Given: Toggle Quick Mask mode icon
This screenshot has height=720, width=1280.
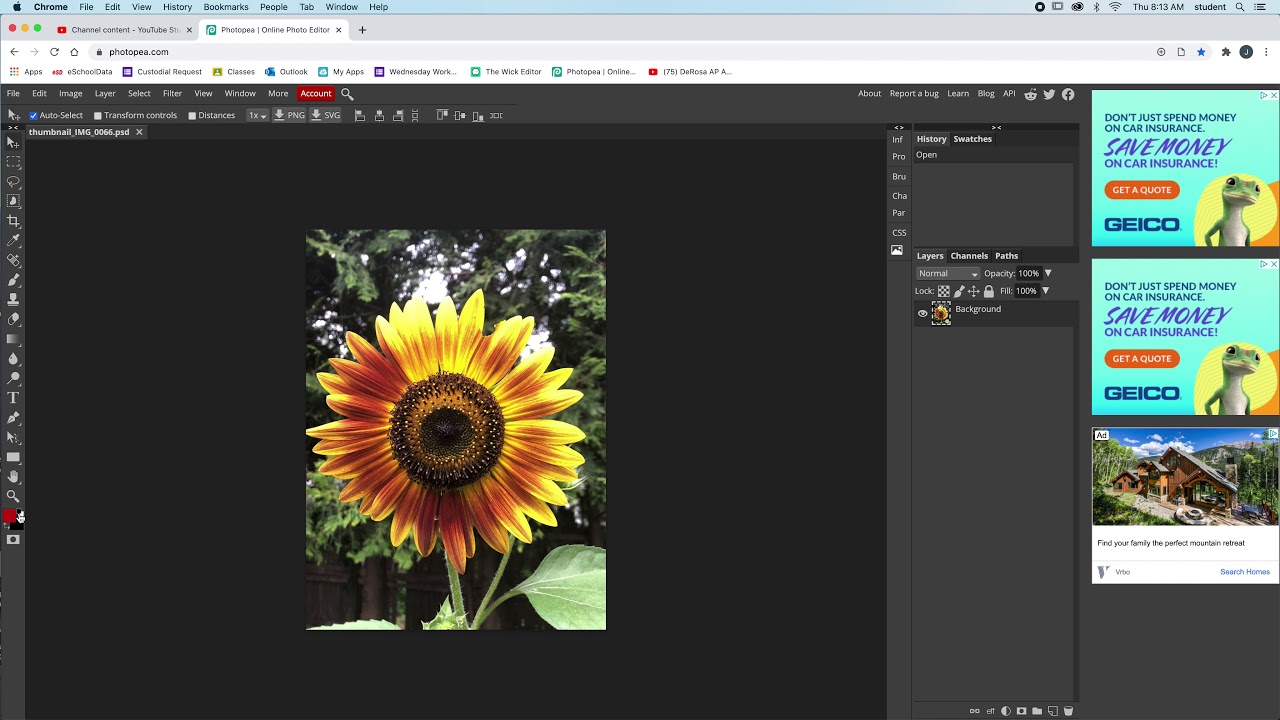Looking at the screenshot, I should tap(13, 540).
